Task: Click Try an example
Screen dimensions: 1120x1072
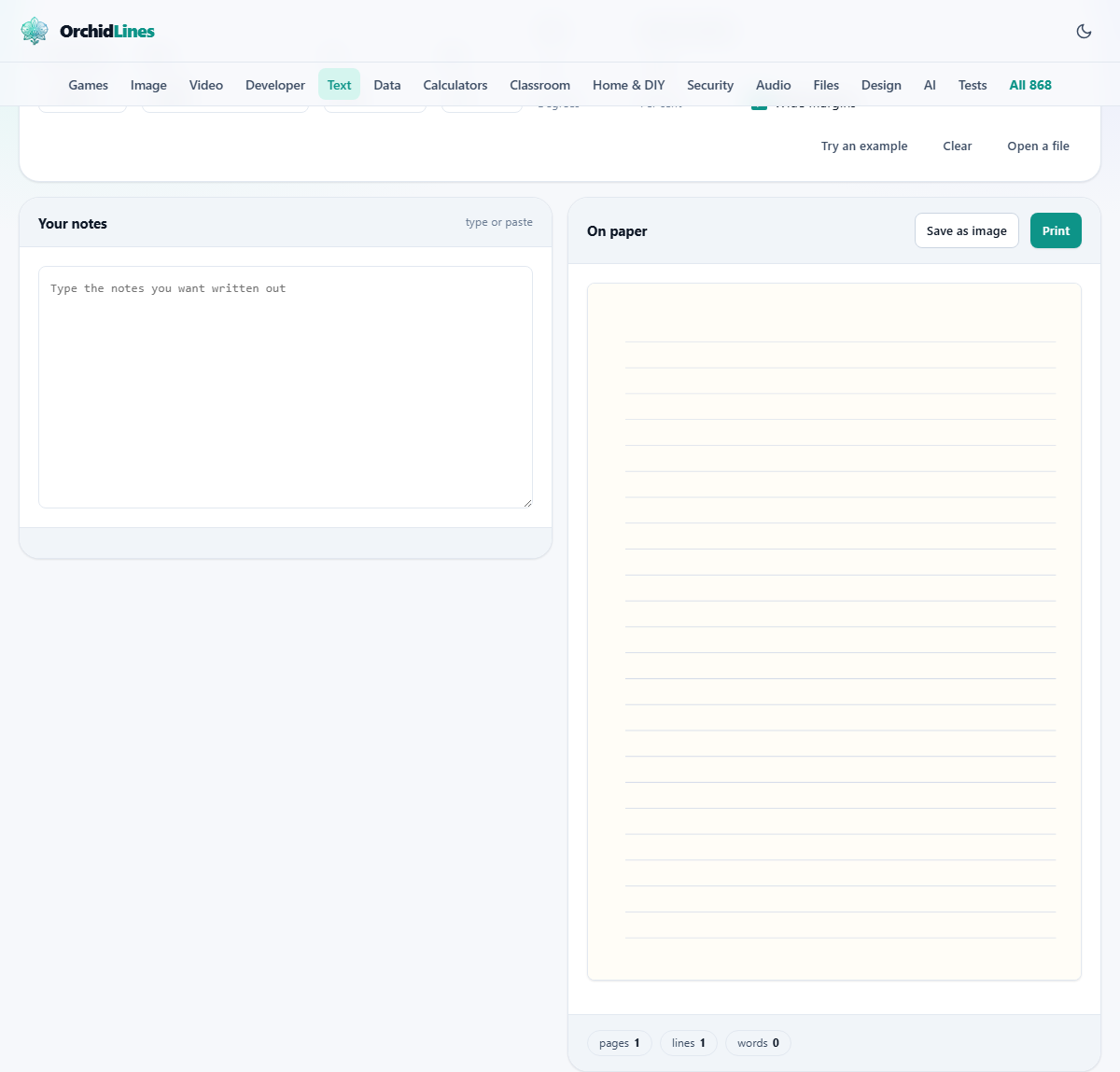Action: 864,146
